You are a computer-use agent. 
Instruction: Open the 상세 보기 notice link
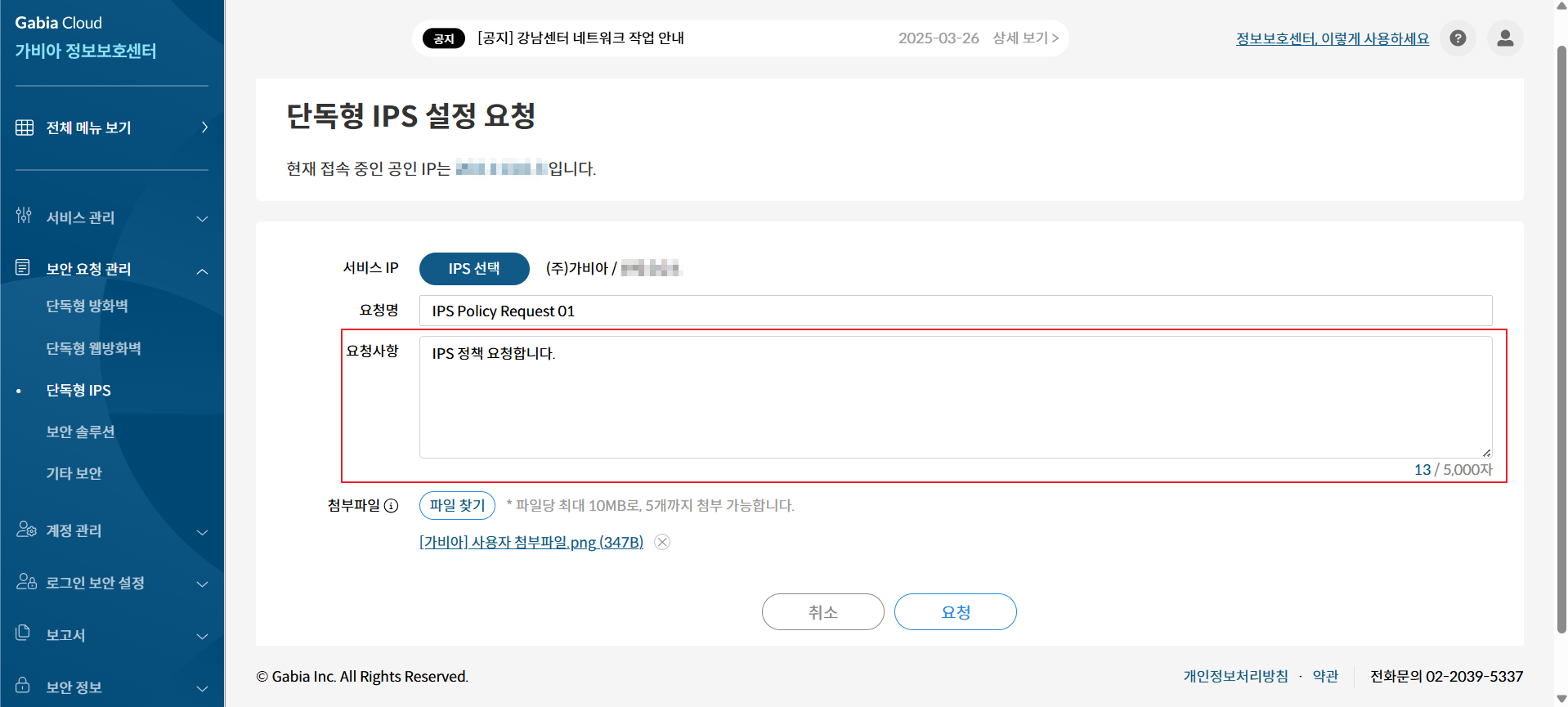pyautogui.click(x=1025, y=38)
